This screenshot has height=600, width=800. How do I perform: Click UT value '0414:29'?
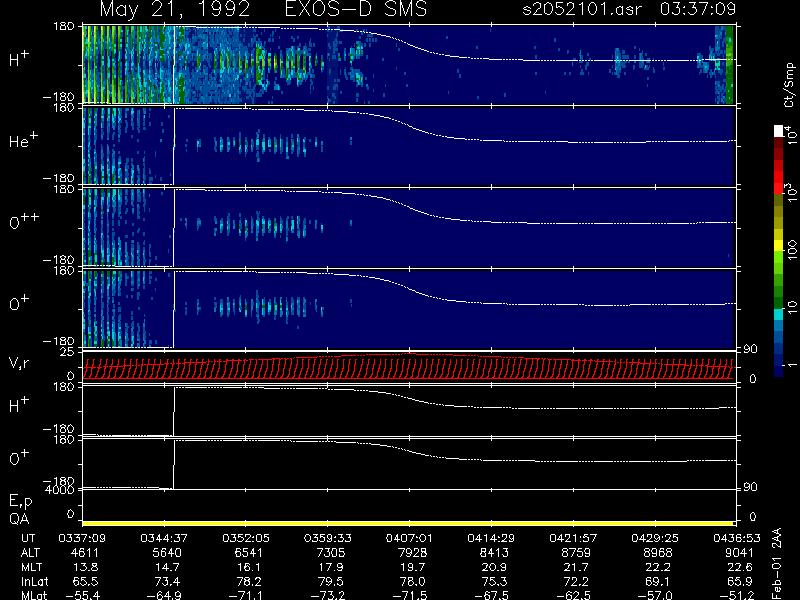click(x=491, y=538)
